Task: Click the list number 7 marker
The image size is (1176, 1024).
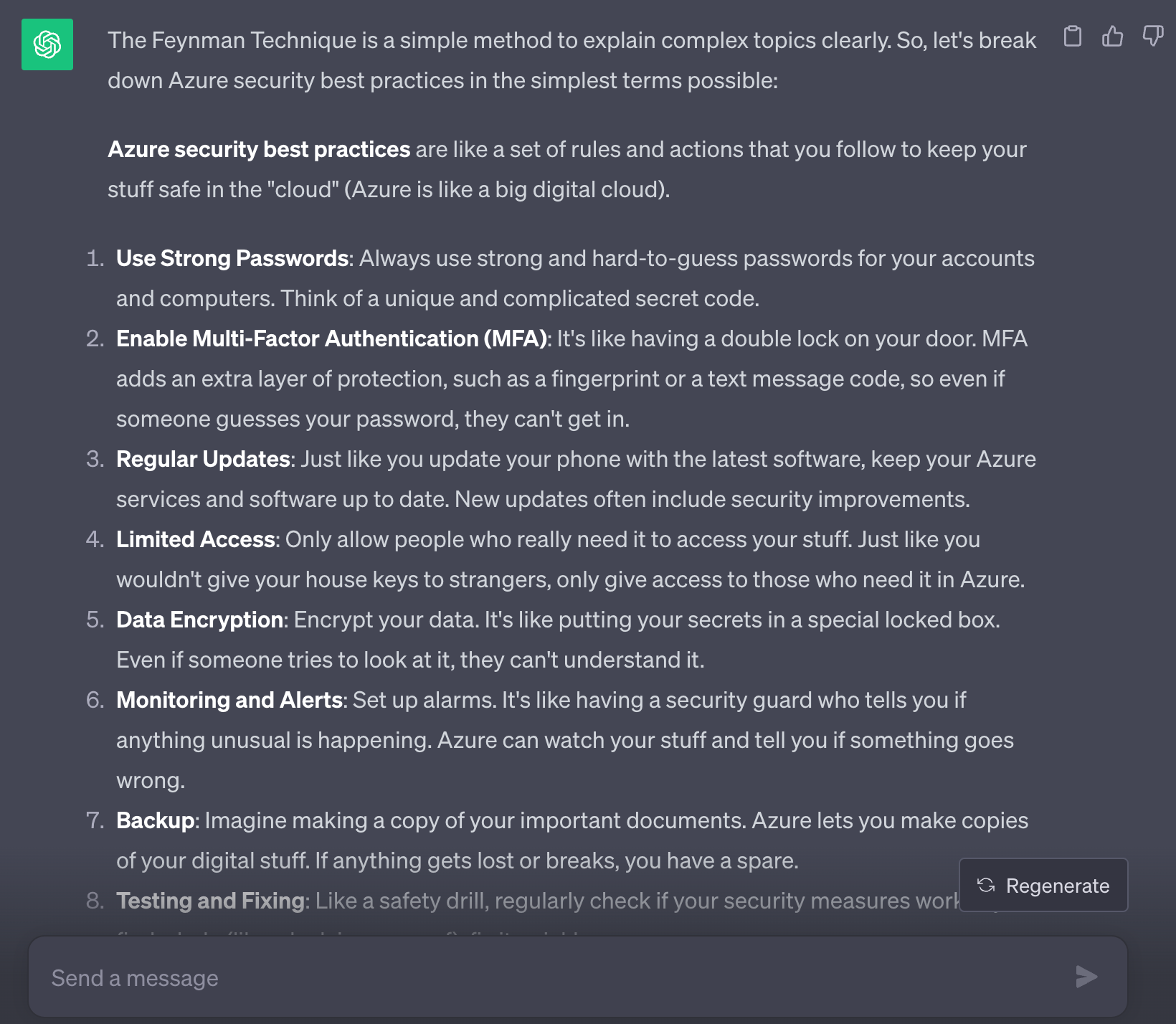Action: (95, 820)
